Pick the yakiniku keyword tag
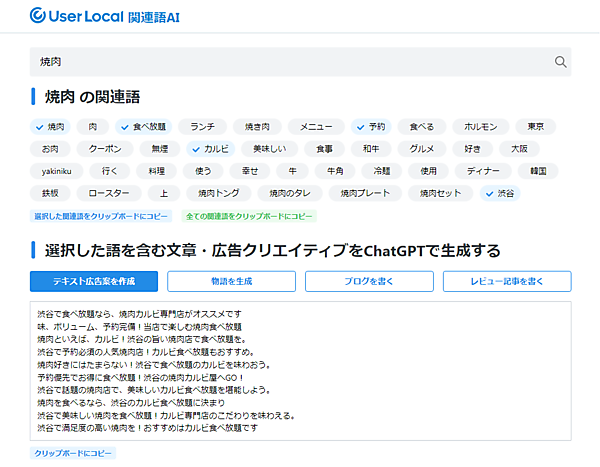The height and width of the screenshot is (467, 600). 56,171
